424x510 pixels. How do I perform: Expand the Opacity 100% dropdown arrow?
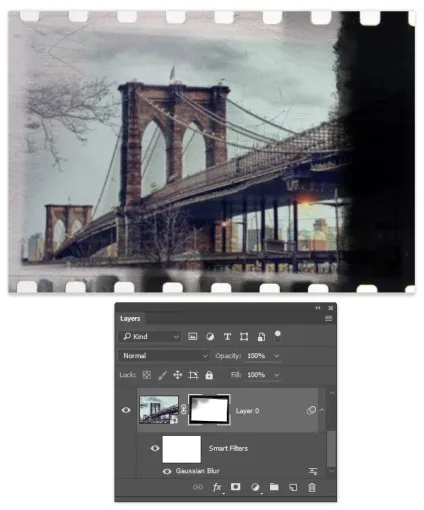[277, 356]
